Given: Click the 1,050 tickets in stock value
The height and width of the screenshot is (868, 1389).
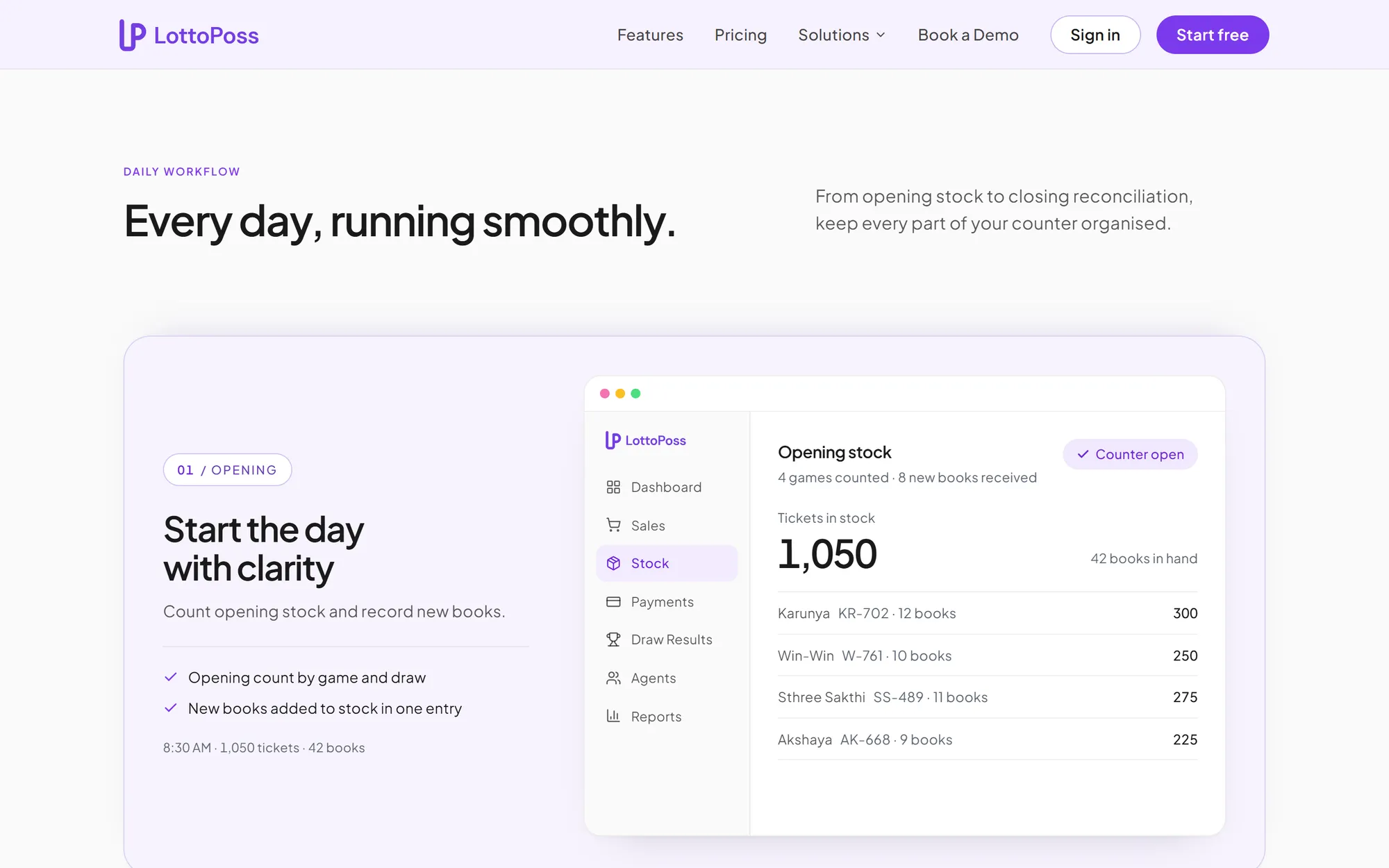Looking at the screenshot, I should 827,555.
